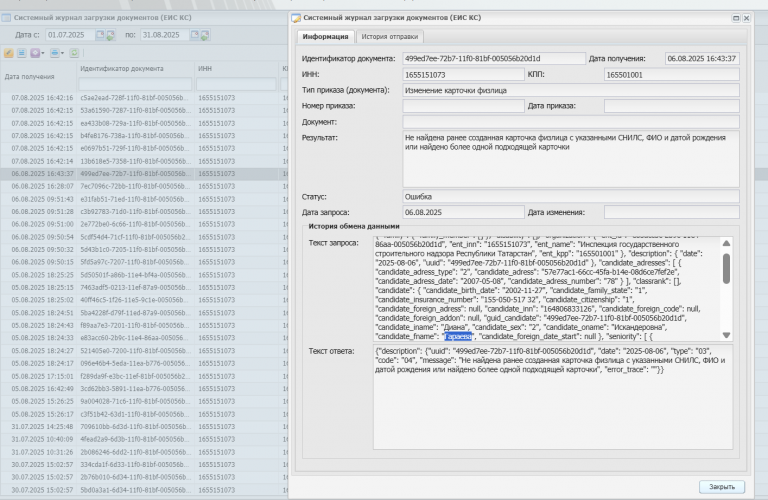This screenshot has width=768, height=500.
Task: Click the scrollbar thumb in 'Текст запроса'
Action: (726, 269)
